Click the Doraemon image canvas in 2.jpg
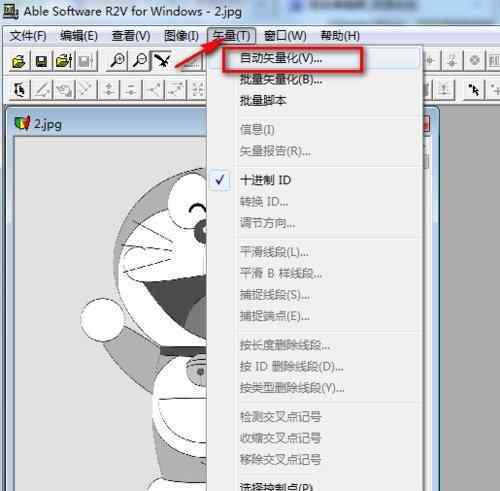Screen dimensions: 500x491 coord(110,313)
